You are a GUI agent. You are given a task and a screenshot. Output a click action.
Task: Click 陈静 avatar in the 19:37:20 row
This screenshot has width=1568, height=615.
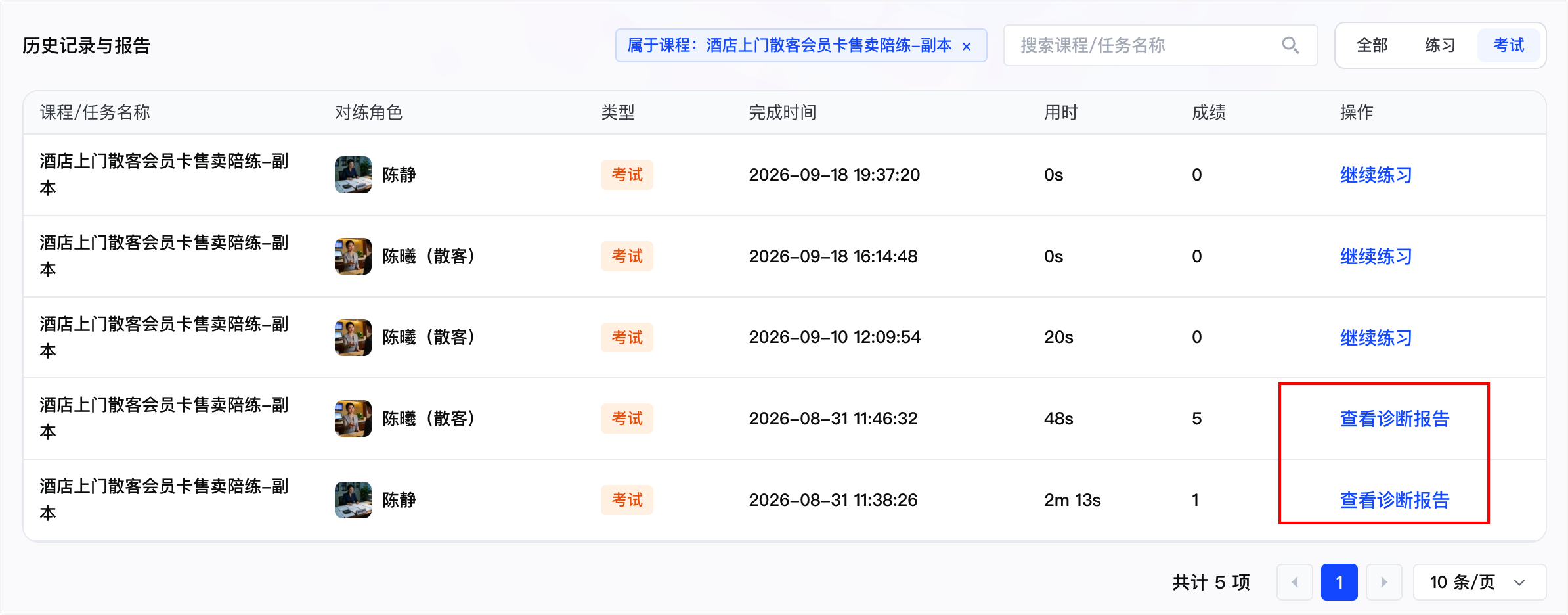tap(353, 175)
